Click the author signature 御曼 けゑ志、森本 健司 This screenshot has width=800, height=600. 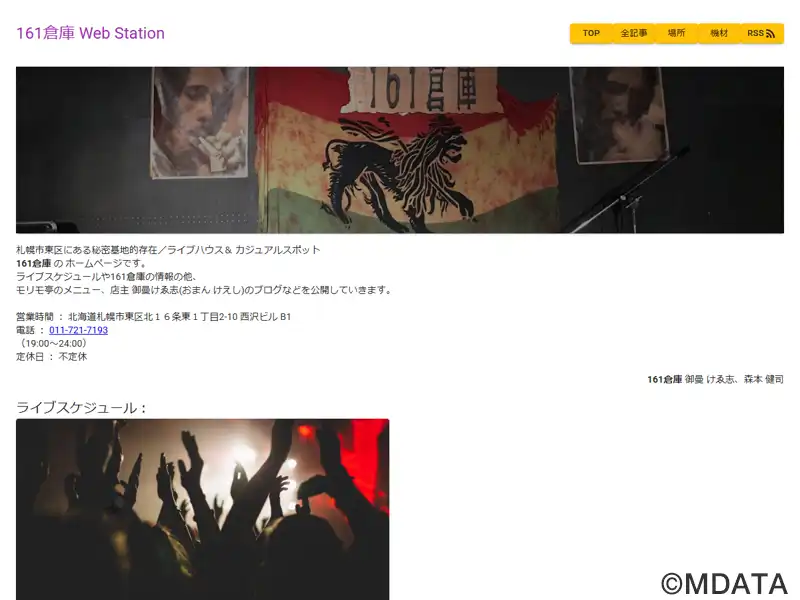(x=734, y=379)
